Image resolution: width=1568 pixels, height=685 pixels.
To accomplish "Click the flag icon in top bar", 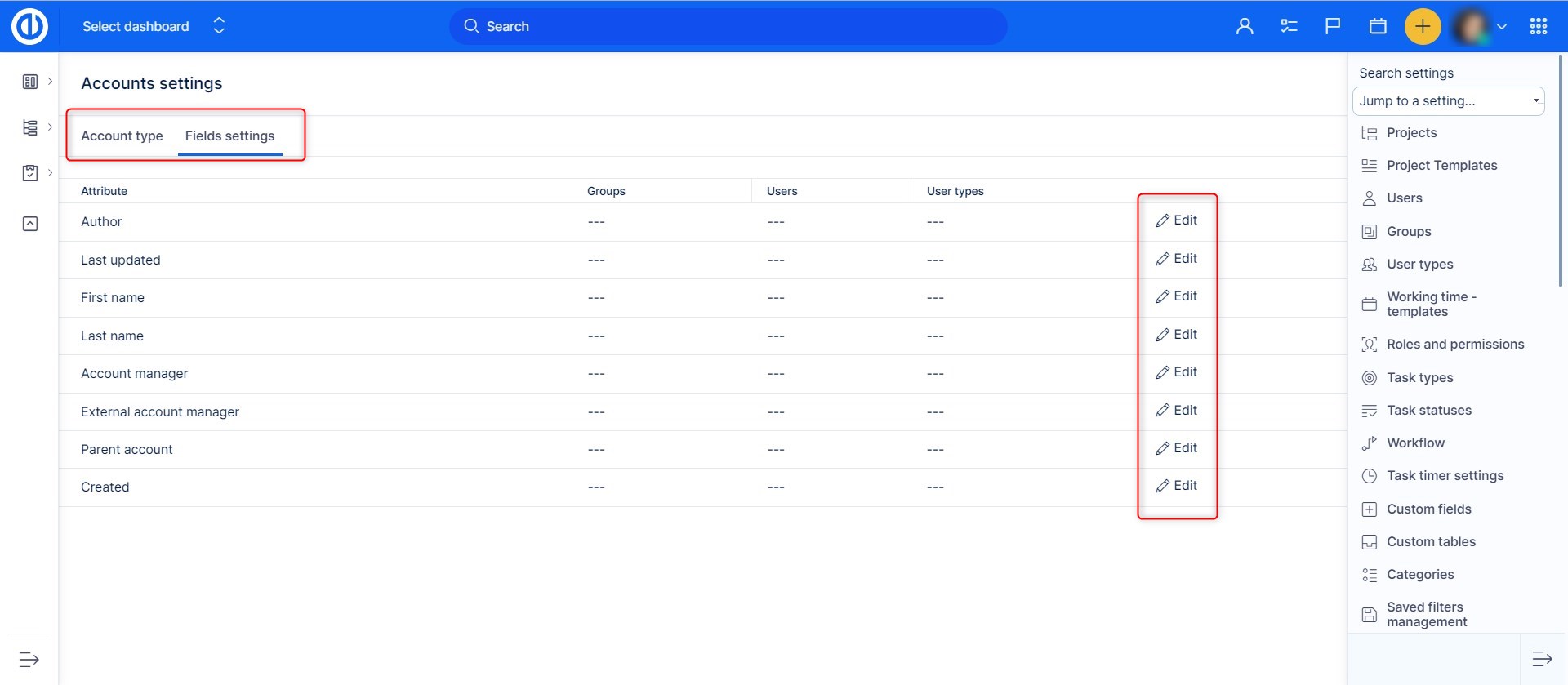I will pos(1333,26).
